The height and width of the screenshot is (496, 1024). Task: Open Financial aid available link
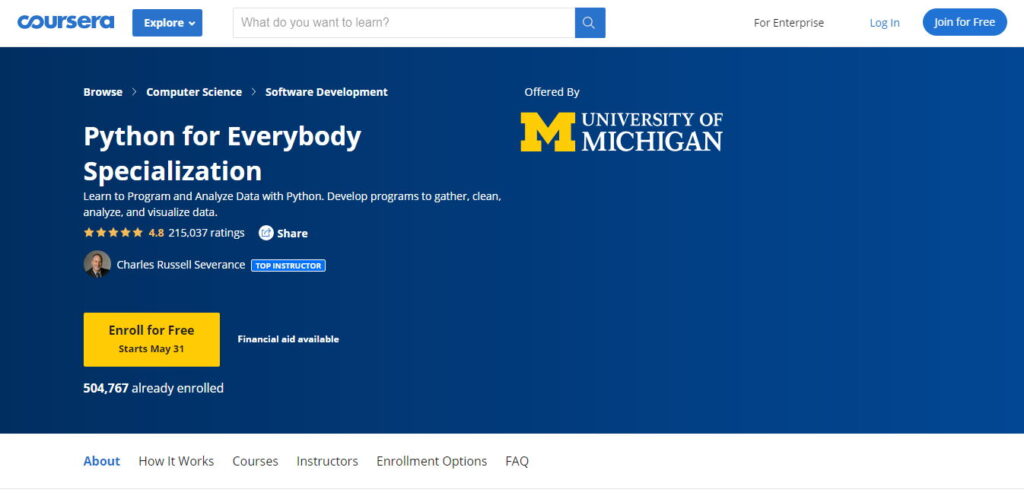pyautogui.click(x=288, y=339)
